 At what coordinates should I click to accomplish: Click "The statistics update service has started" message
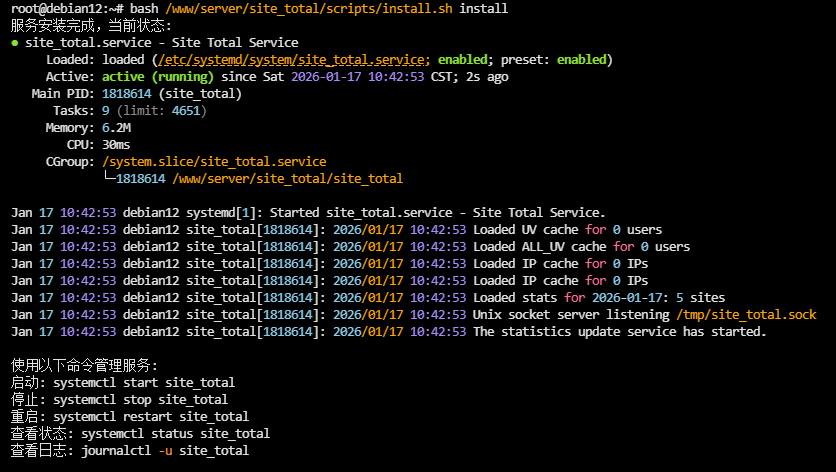[x=619, y=332]
